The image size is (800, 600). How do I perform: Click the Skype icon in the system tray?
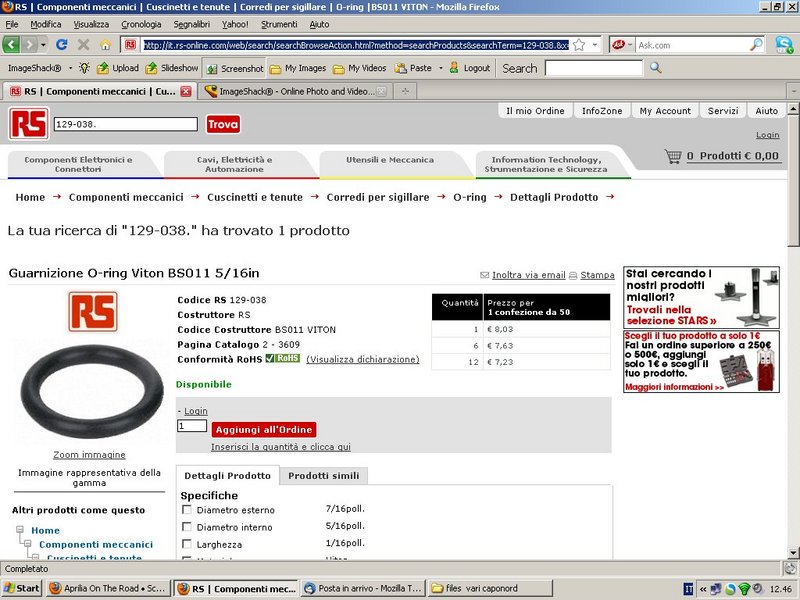730,589
